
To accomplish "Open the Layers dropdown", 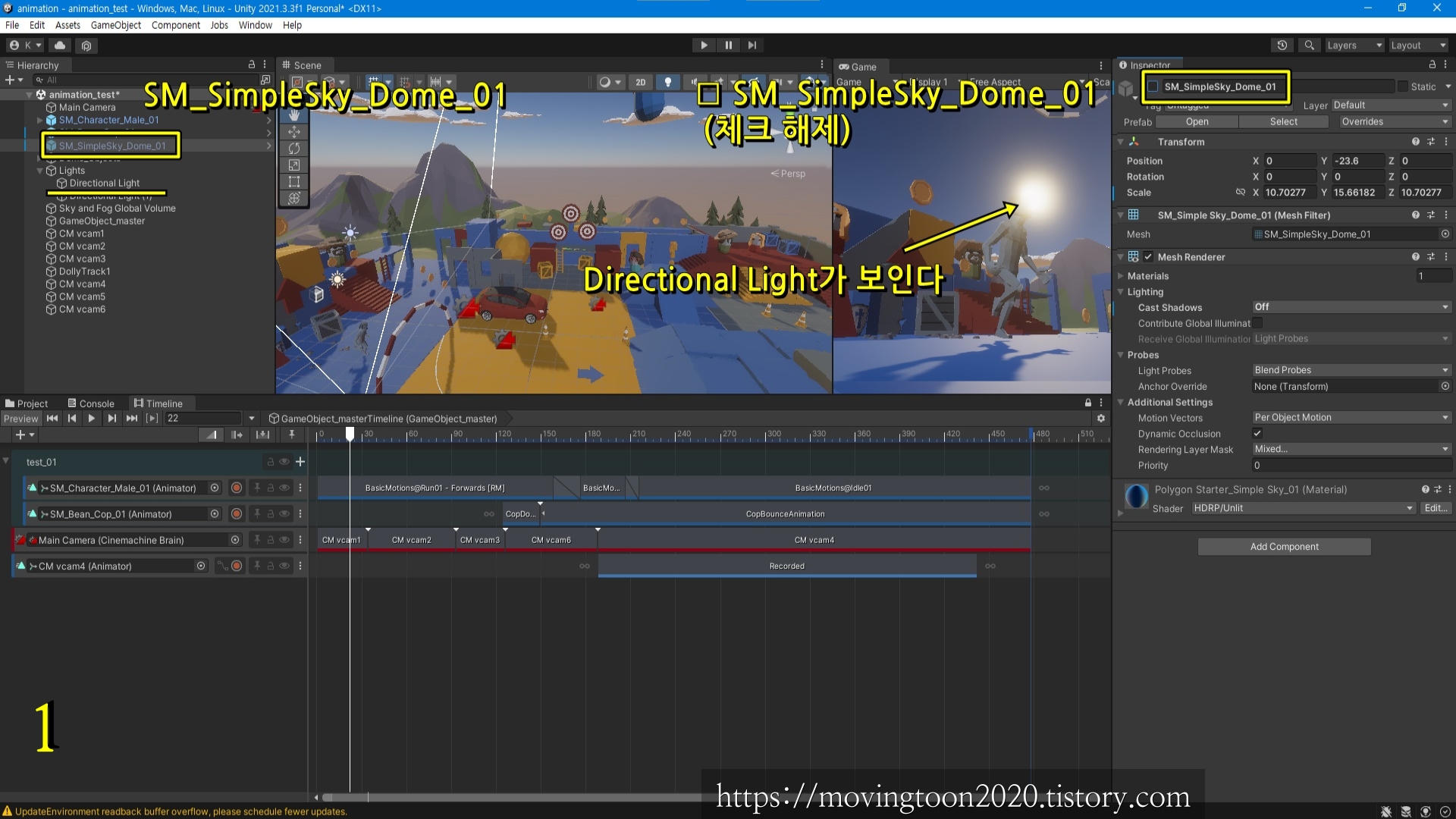I will tap(1354, 45).
